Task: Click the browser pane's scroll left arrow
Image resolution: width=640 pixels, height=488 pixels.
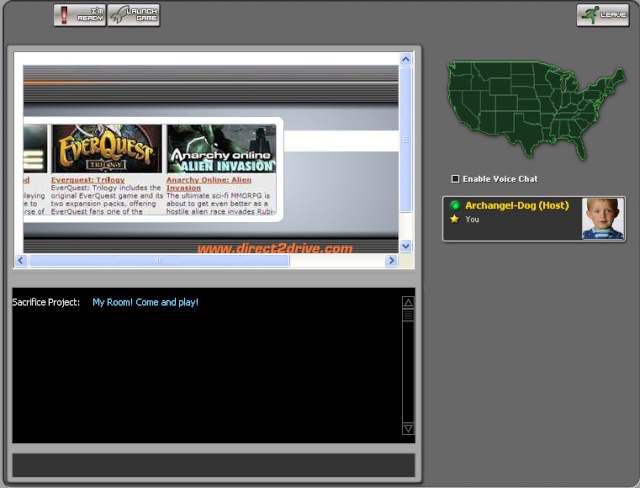Action: point(21,260)
